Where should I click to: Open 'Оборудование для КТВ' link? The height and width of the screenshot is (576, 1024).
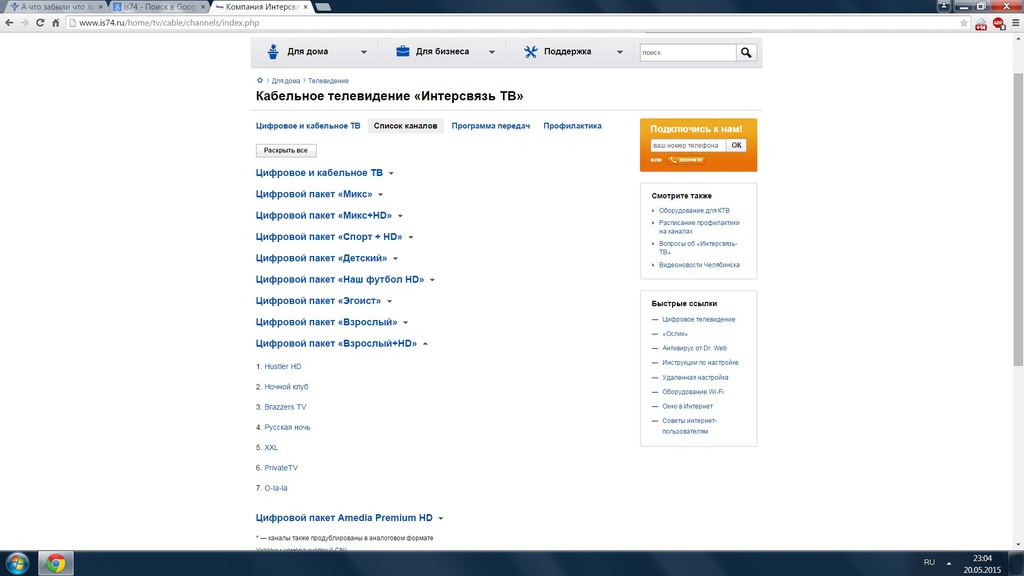(x=694, y=211)
